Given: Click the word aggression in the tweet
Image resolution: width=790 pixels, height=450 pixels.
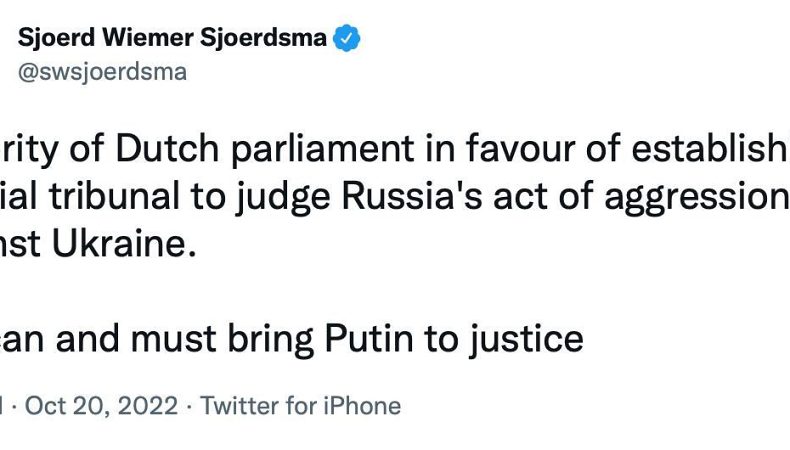Looking at the screenshot, I should coord(696,199).
